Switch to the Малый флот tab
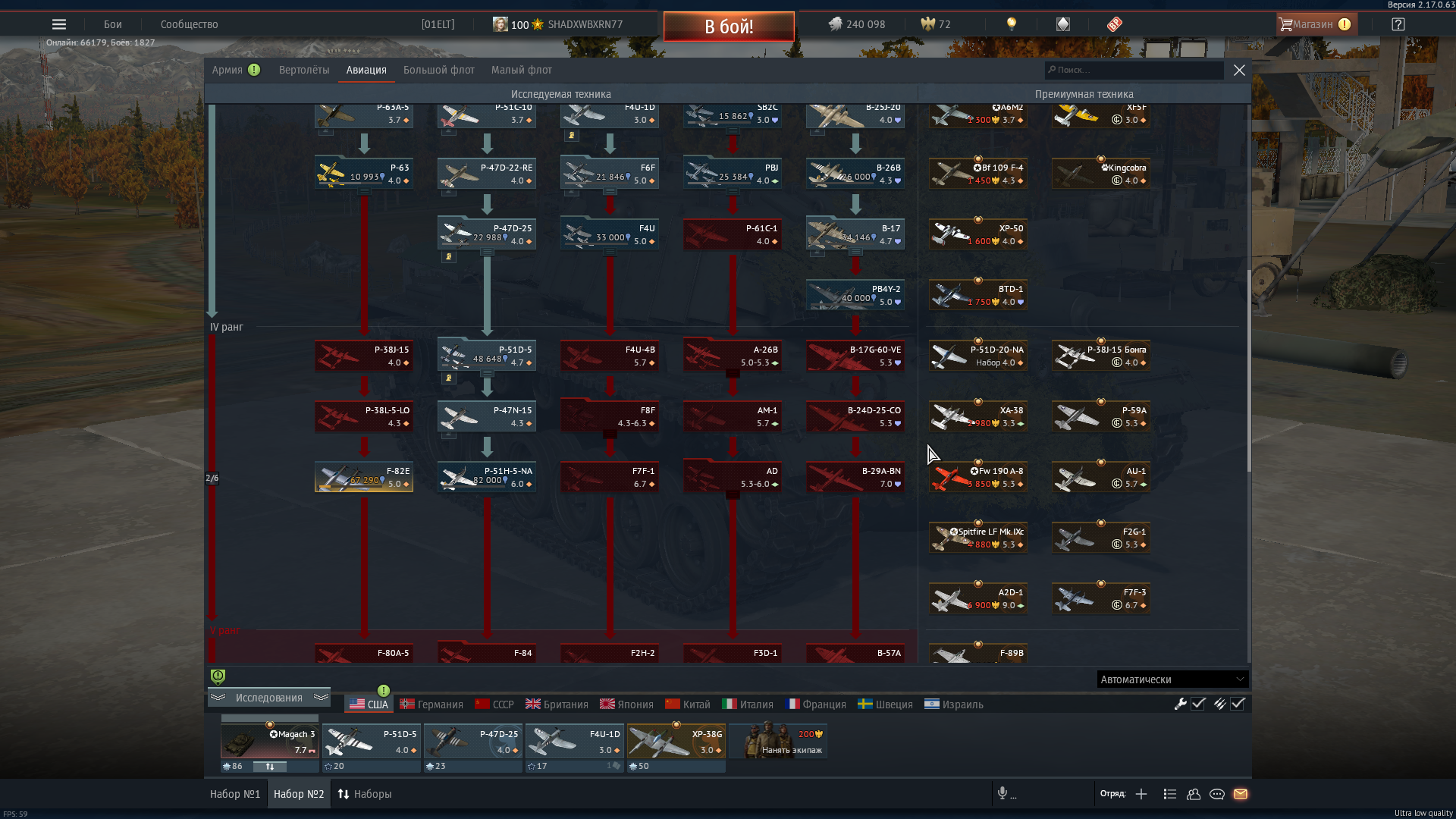Screen dimensions: 1456x819 click(x=522, y=70)
